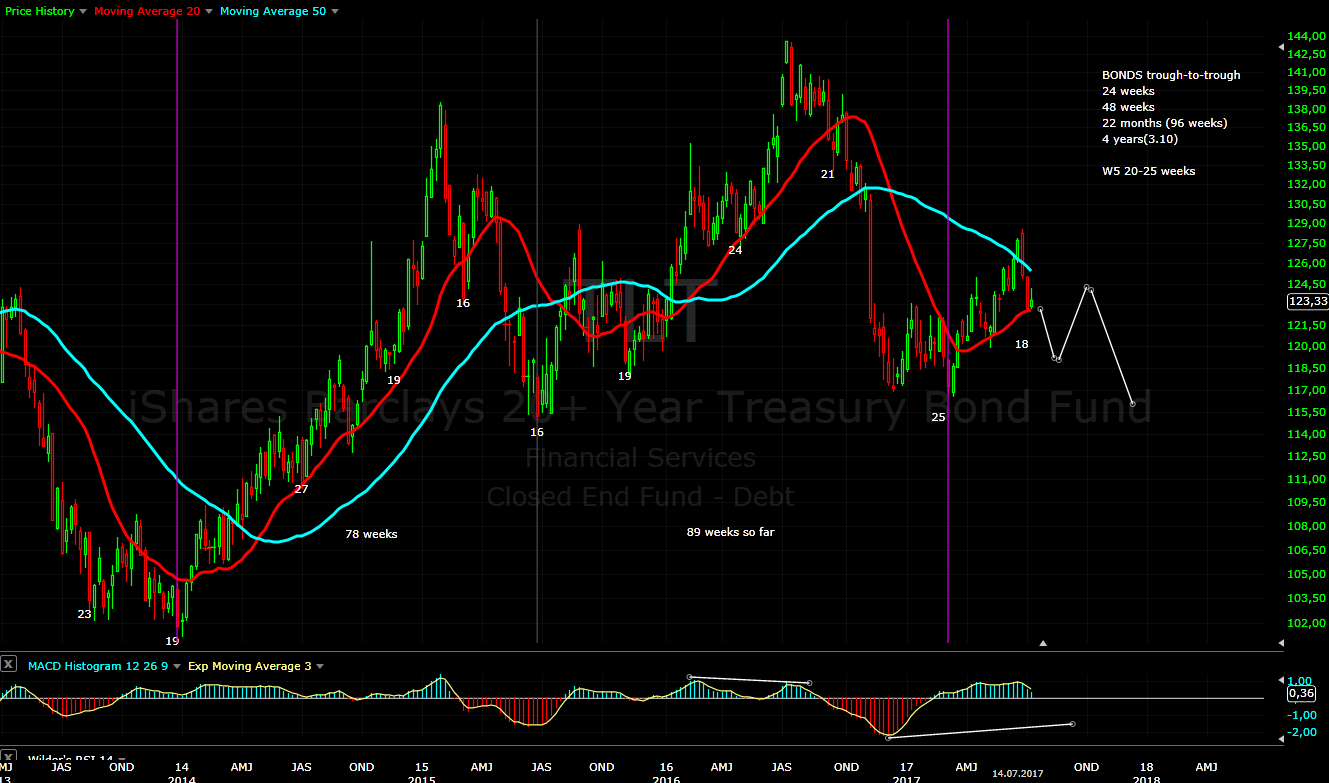Click the 2018 year label on the time axis

coord(1147,779)
